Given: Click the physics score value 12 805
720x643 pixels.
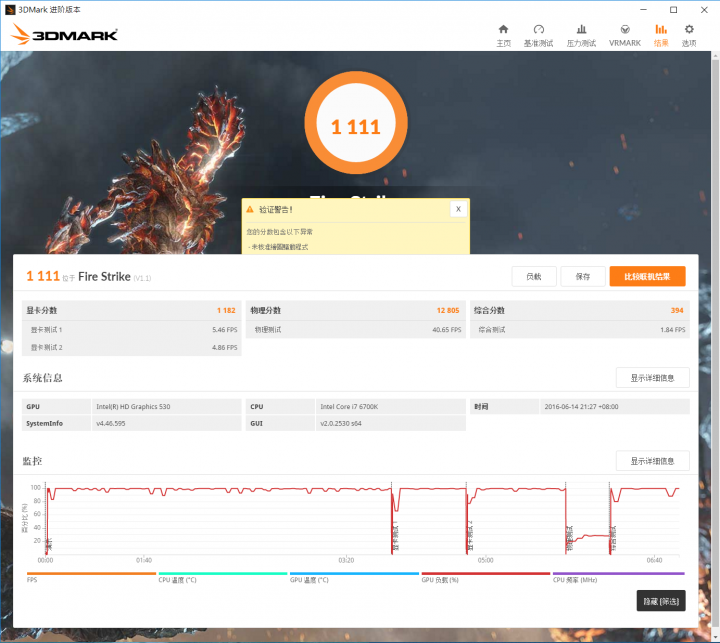Looking at the screenshot, I should (x=448, y=310).
